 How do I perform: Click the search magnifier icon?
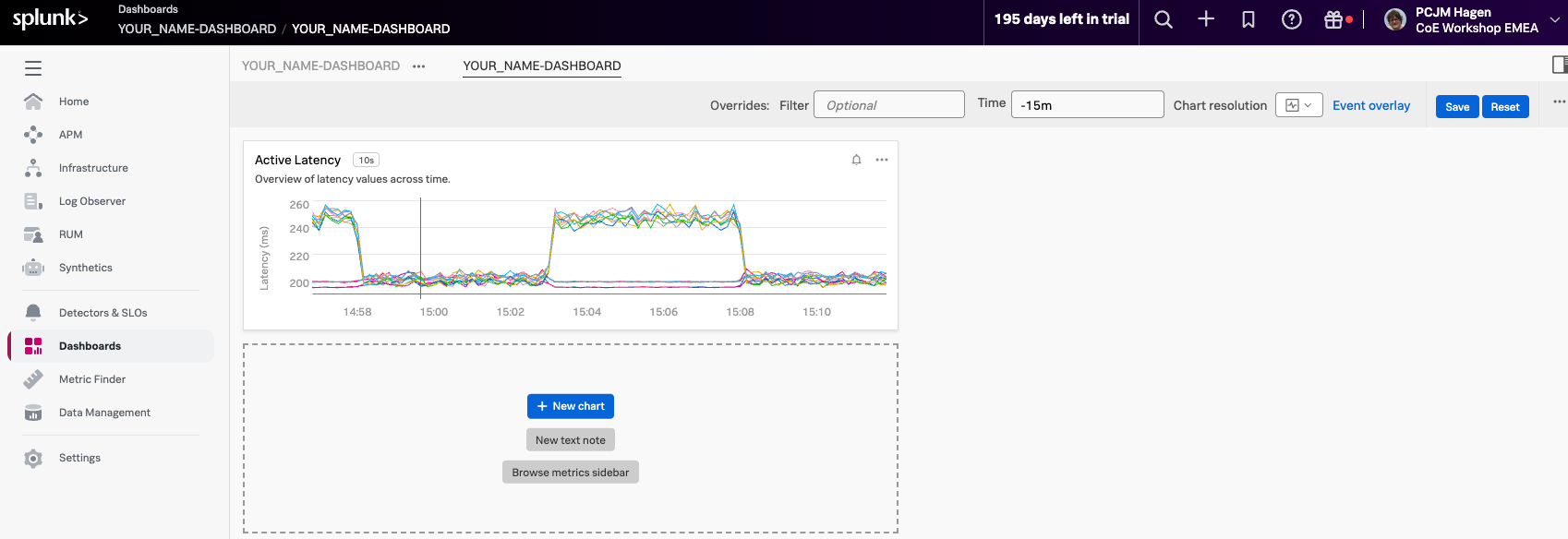click(x=1164, y=19)
